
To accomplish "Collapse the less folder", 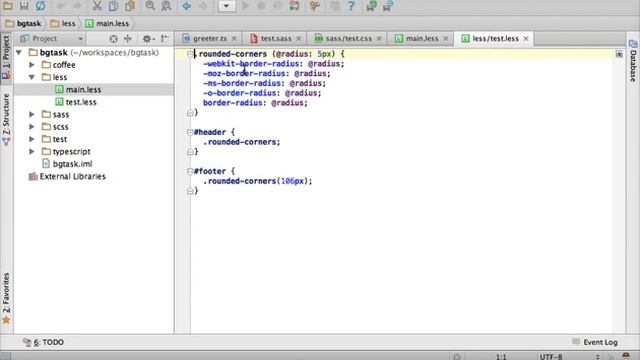I will (x=32, y=77).
